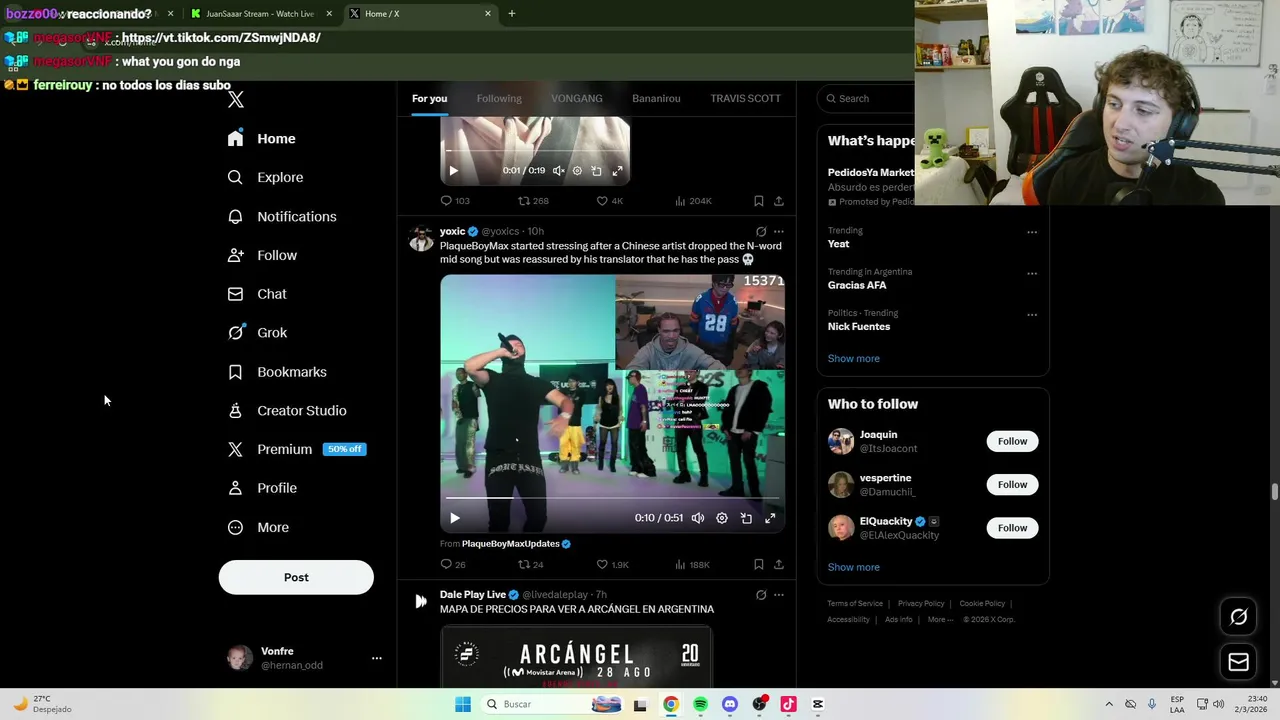Open fullscreen on the 0:51 video
The image size is (1280, 720).
[x=770, y=518]
